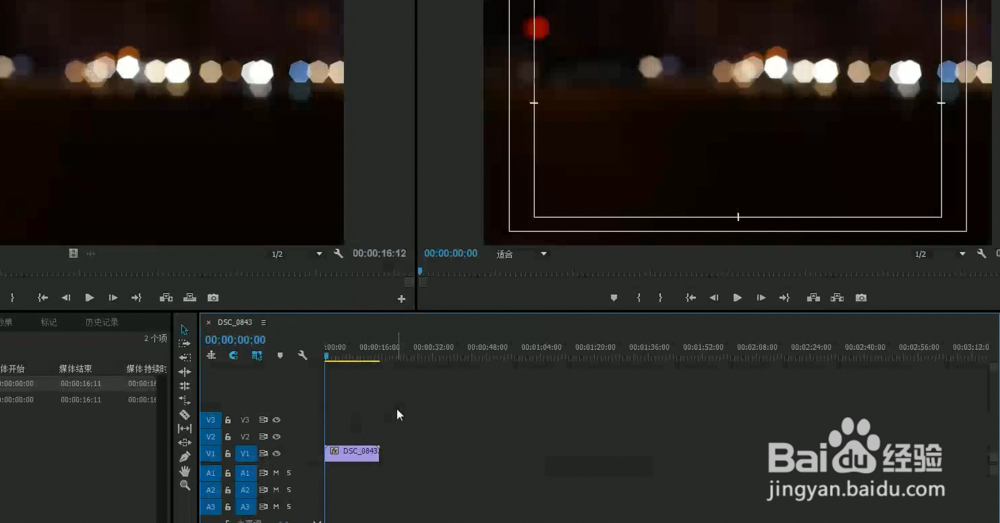This screenshot has height=523, width=1000.
Task: Click the timeline timecode 00;00;00;00
Action: [x=235, y=340]
